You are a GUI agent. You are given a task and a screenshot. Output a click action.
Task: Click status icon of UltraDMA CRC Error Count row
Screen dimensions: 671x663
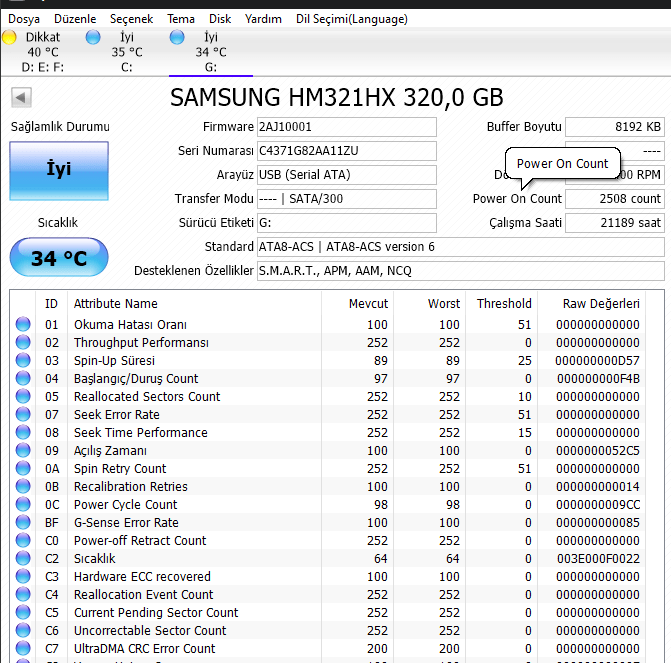coord(23,648)
